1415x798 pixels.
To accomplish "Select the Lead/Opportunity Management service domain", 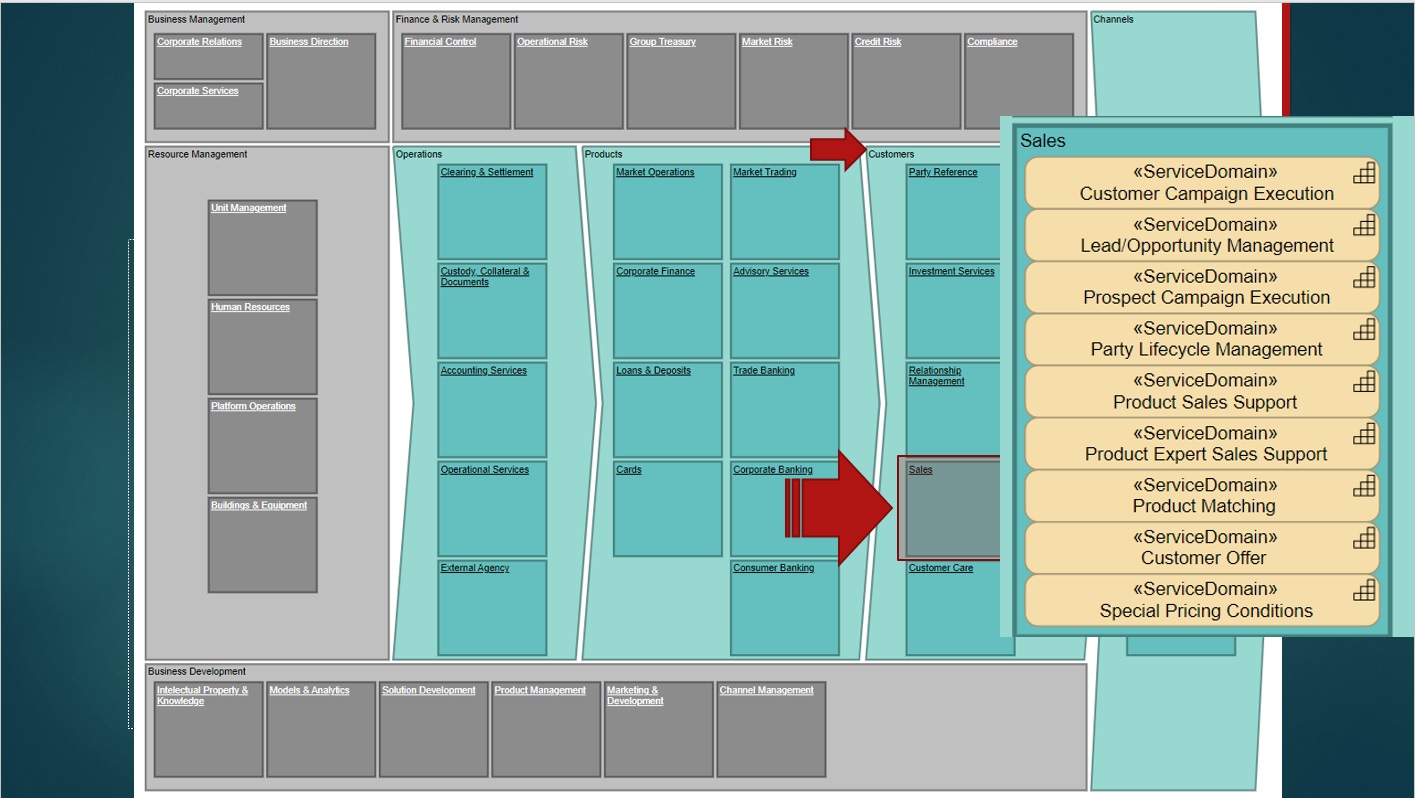I will click(1202, 235).
